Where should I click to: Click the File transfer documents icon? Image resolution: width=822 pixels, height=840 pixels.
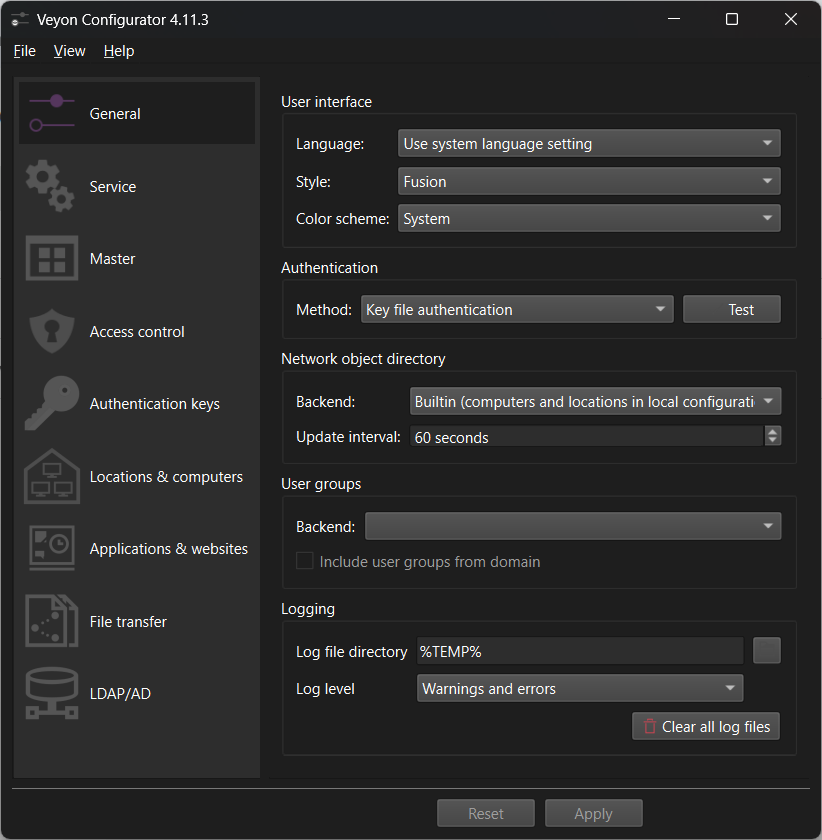point(51,621)
